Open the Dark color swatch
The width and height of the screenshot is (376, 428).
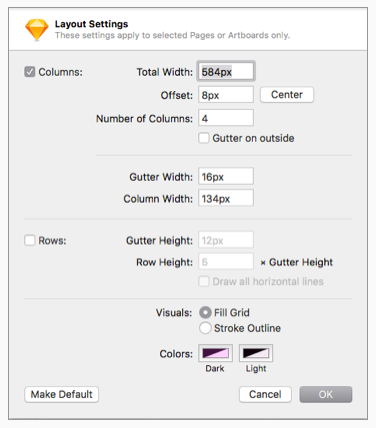[x=216, y=353]
